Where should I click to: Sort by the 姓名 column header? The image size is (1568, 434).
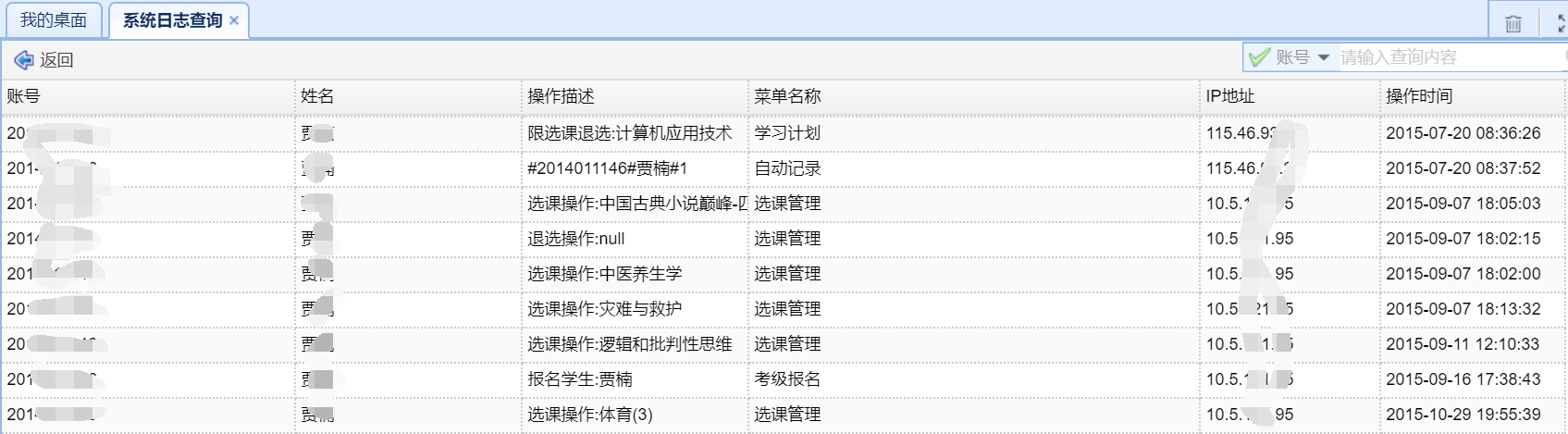tap(317, 96)
